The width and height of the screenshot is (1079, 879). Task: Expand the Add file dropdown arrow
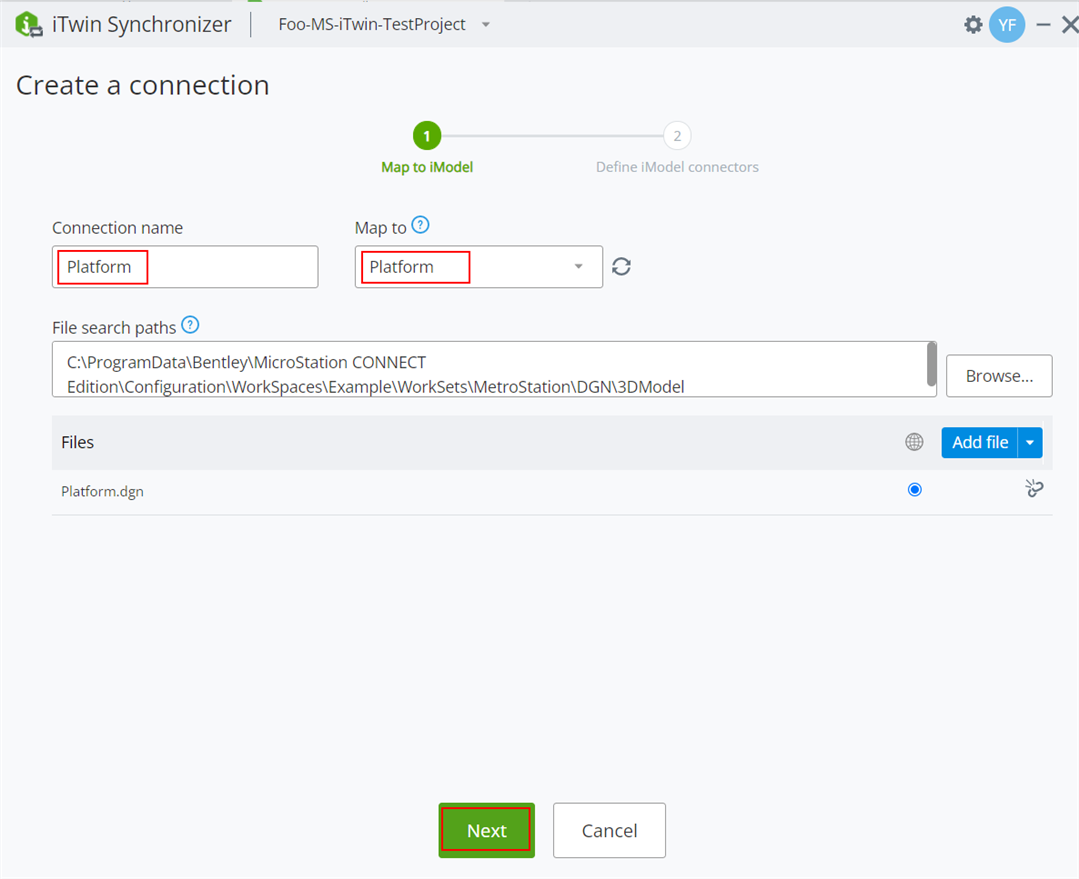(1029, 443)
